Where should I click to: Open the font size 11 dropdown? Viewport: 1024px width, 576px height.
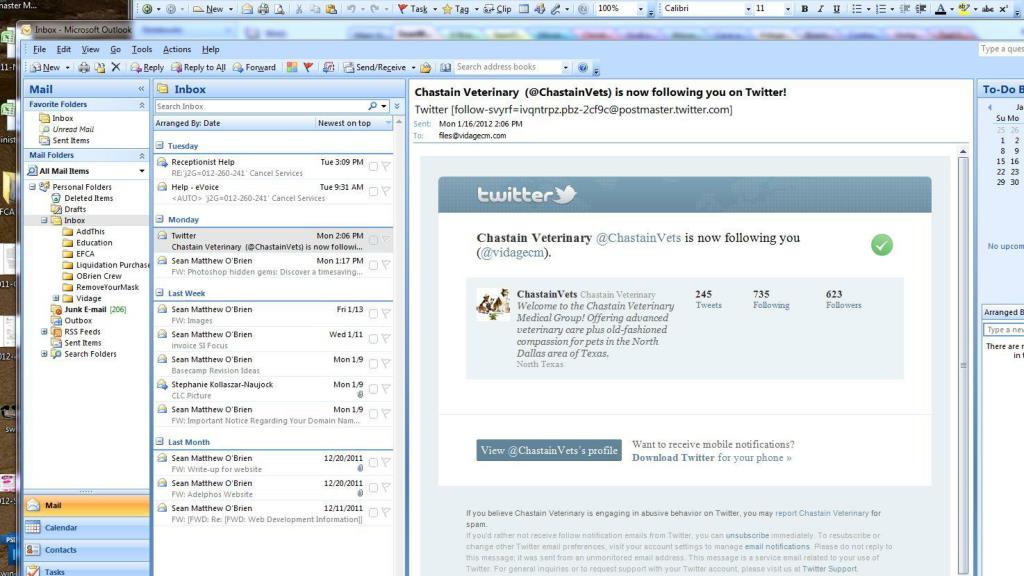click(788, 9)
